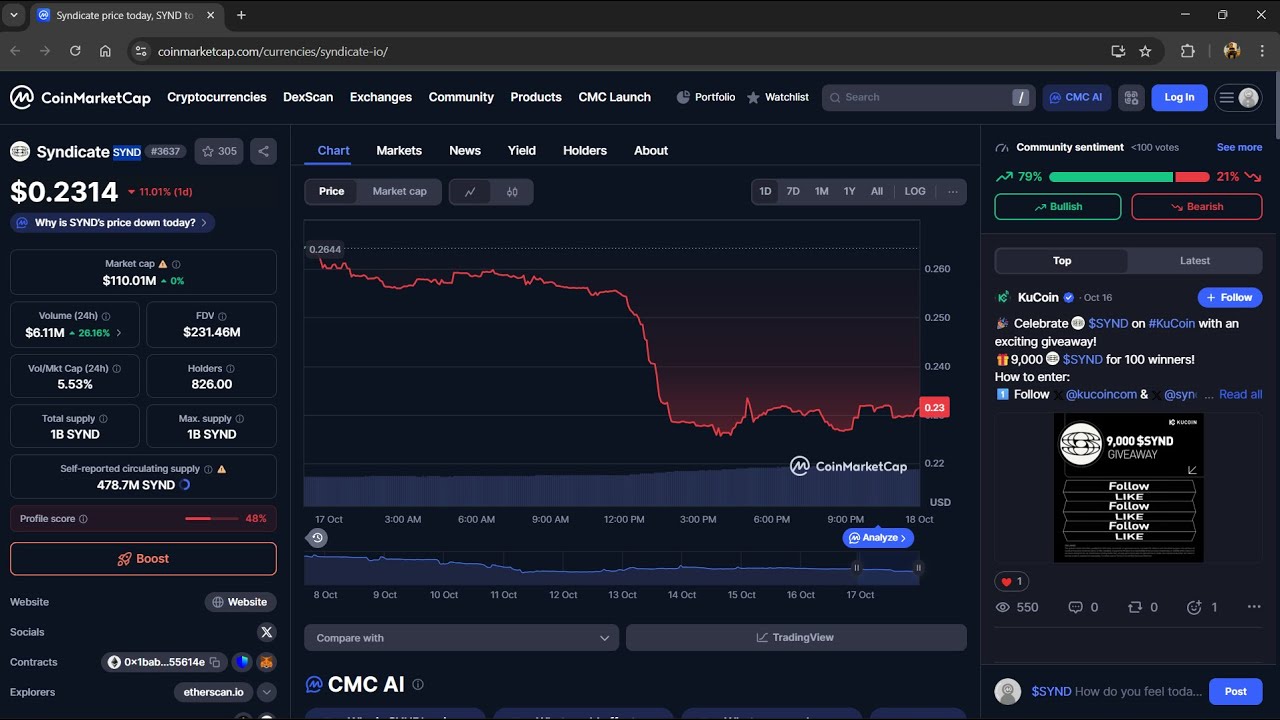Viewport: 1280px width, 720px height.
Task: Switch to the Markets tab
Action: pos(399,151)
